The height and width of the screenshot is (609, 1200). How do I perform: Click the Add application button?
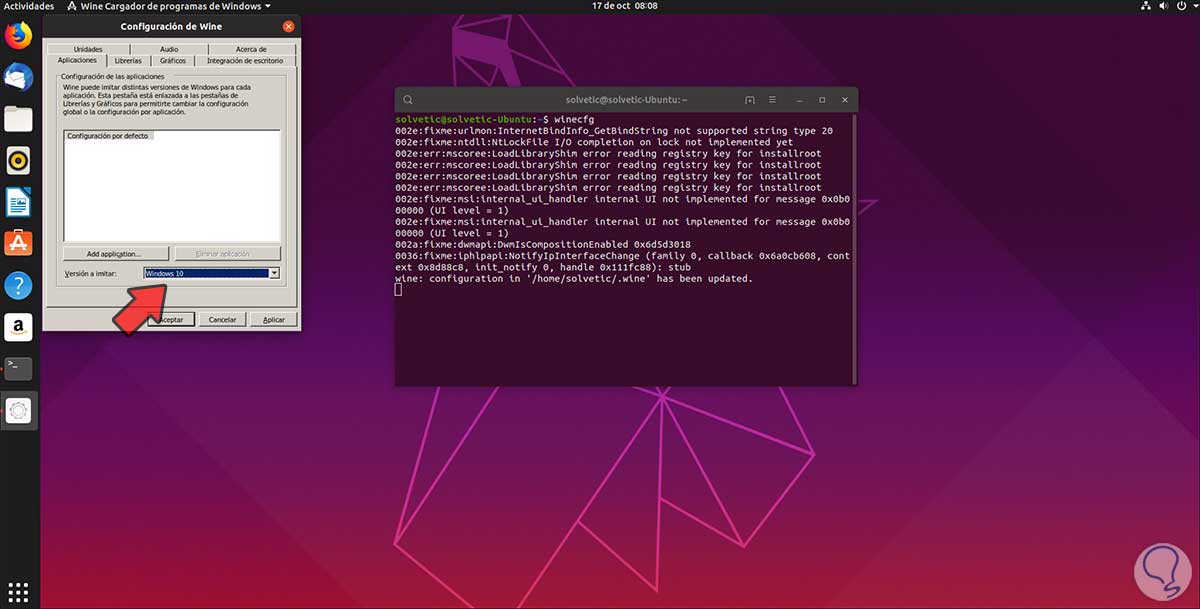pyautogui.click(x=114, y=254)
